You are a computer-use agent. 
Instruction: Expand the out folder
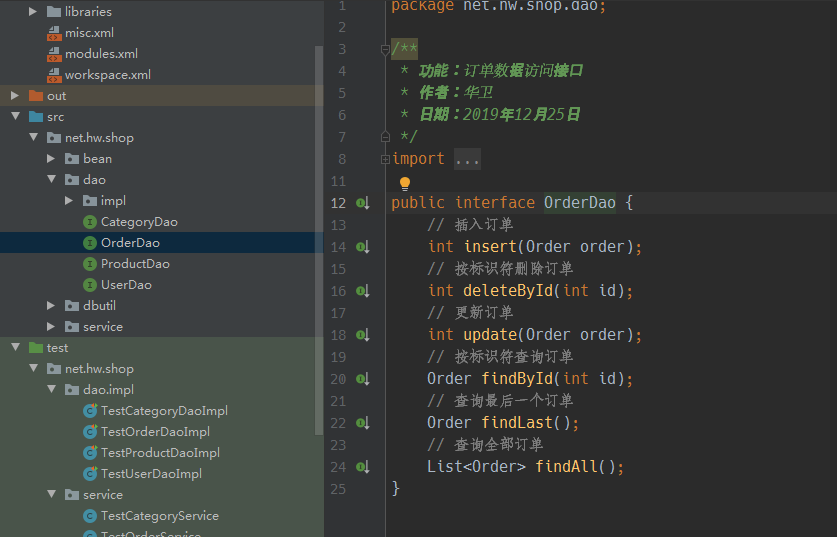pyautogui.click(x=15, y=96)
